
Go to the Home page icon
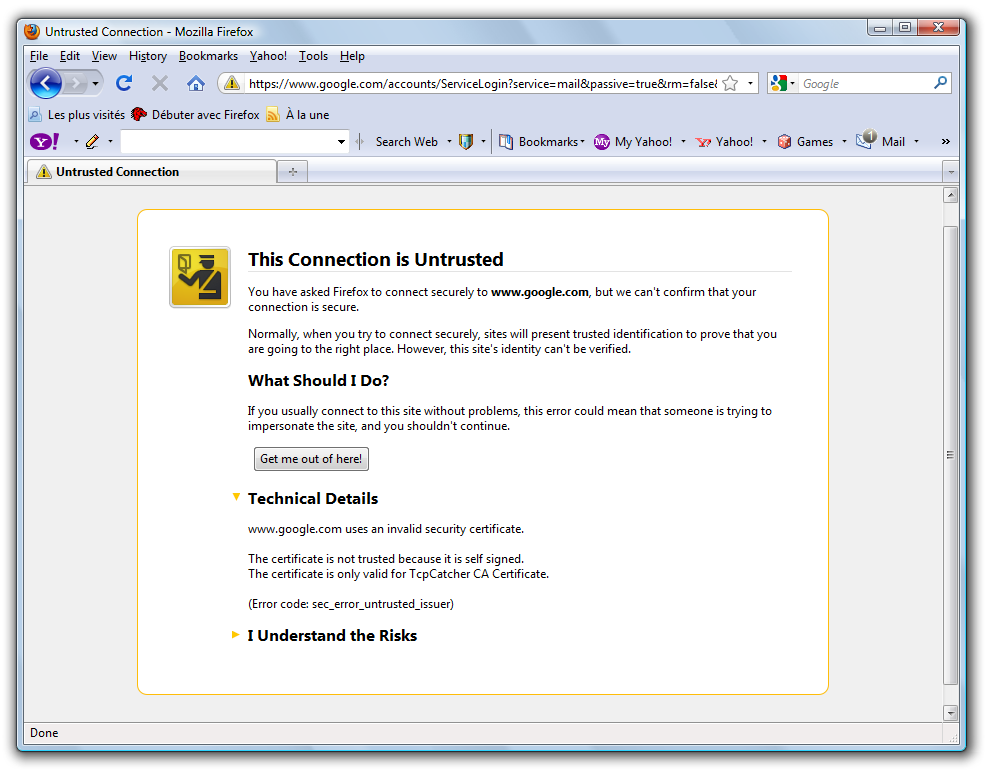(x=196, y=83)
